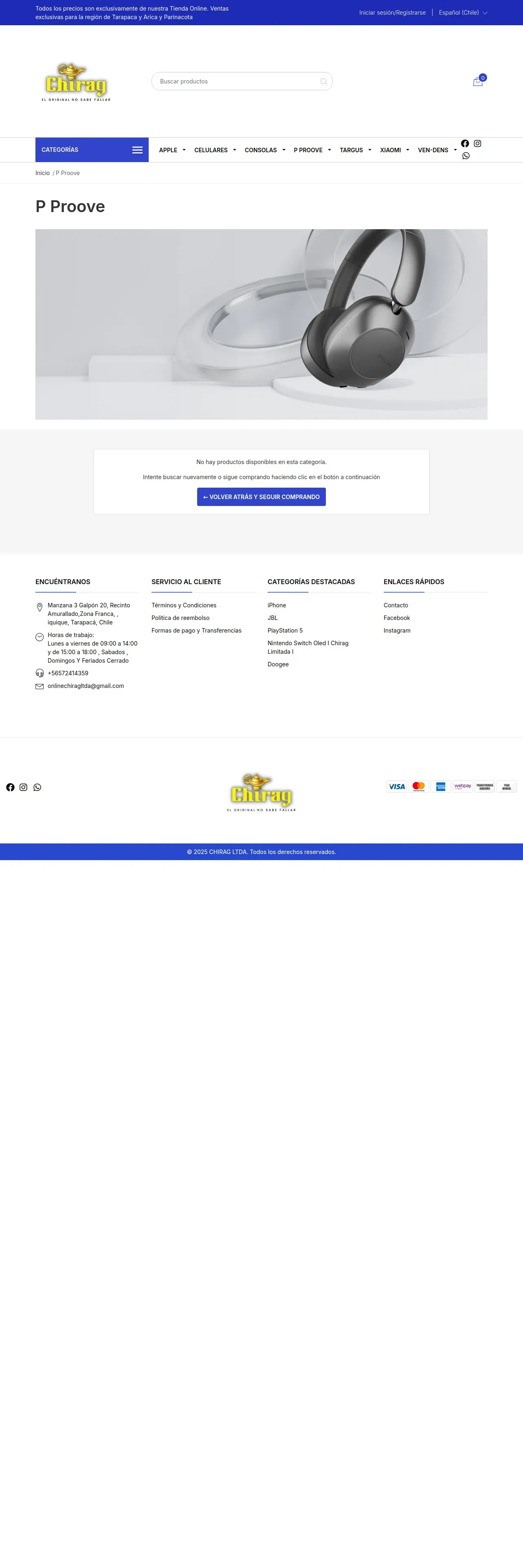Open Política de reembolso link
The width and height of the screenshot is (523, 1568).
[x=180, y=618]
